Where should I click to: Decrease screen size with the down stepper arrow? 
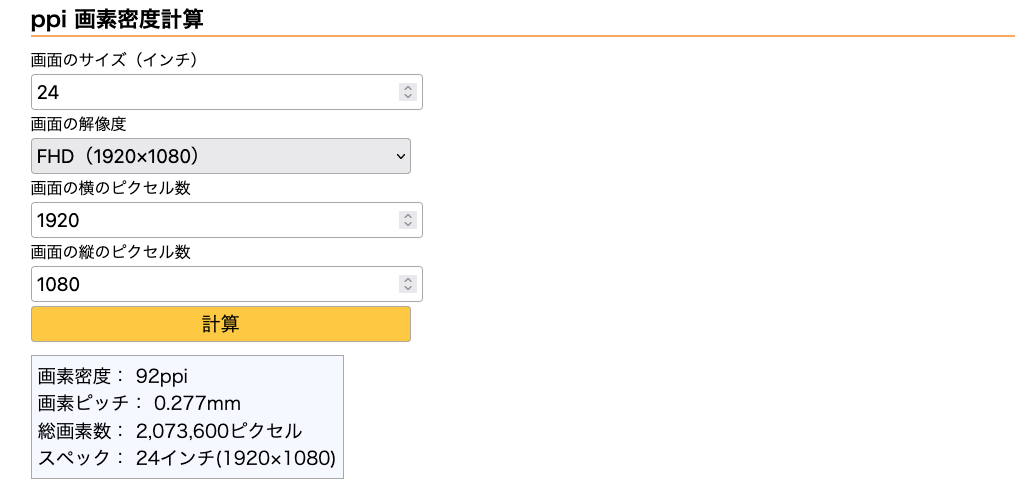tap(407, 97)
